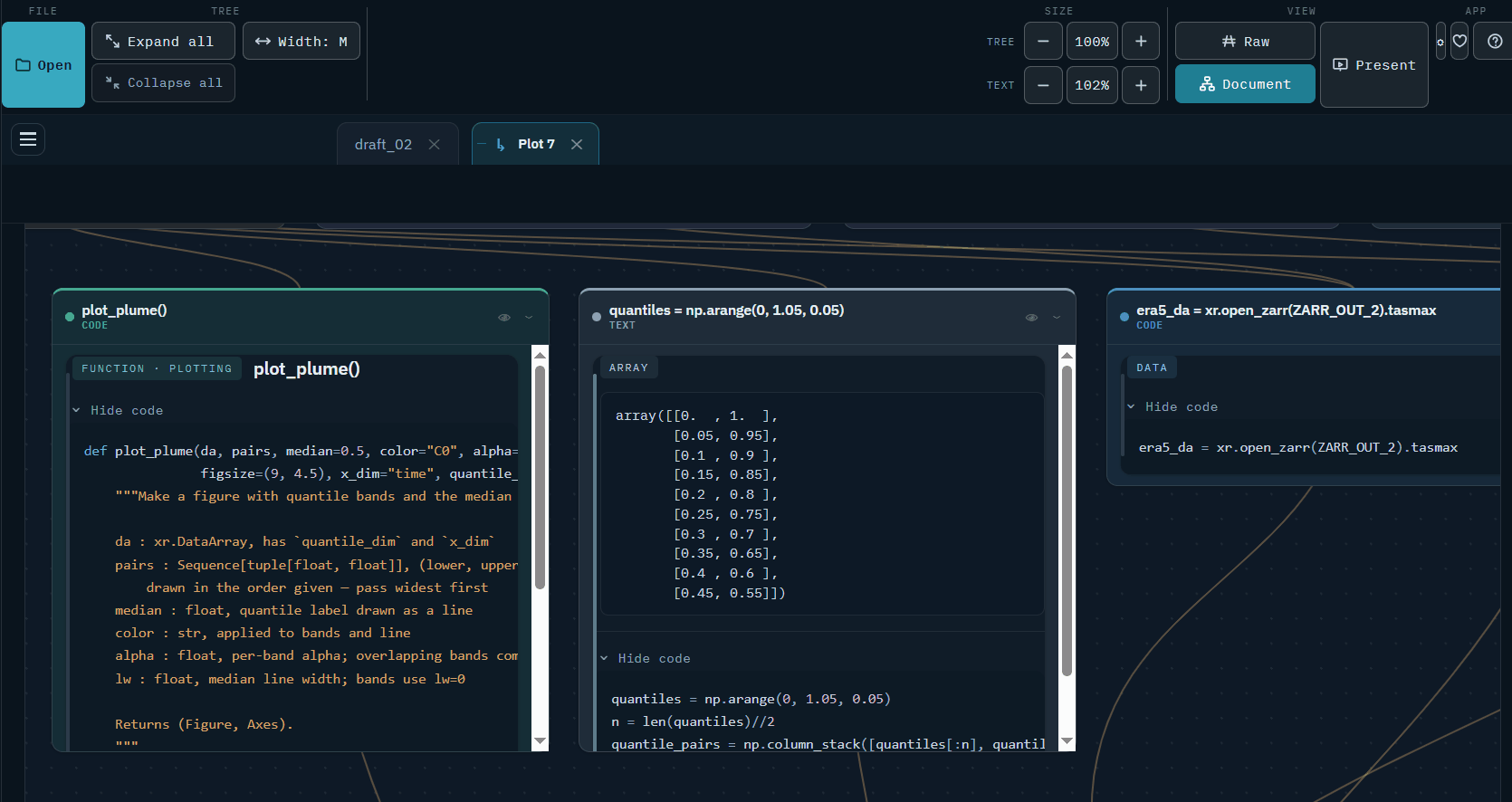
Task: Reset text size showing 102%
Action: 1092,85
